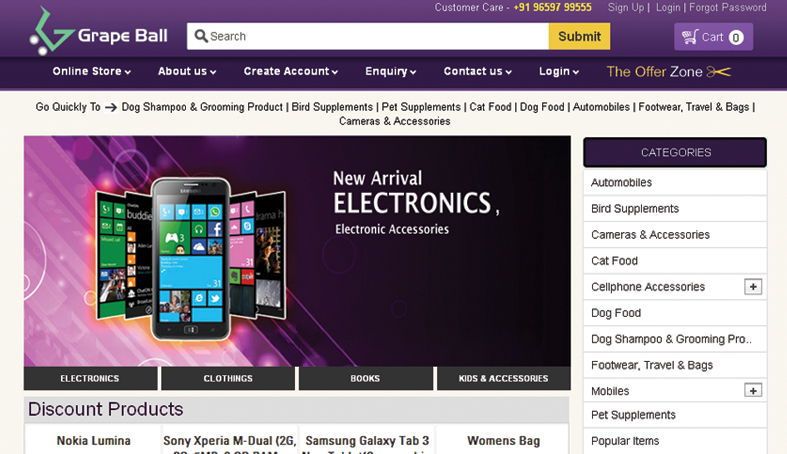This screenshot has width=787, height=454.
Task: Expand Cellphone Accessories with the plus button
Action: 753,287
